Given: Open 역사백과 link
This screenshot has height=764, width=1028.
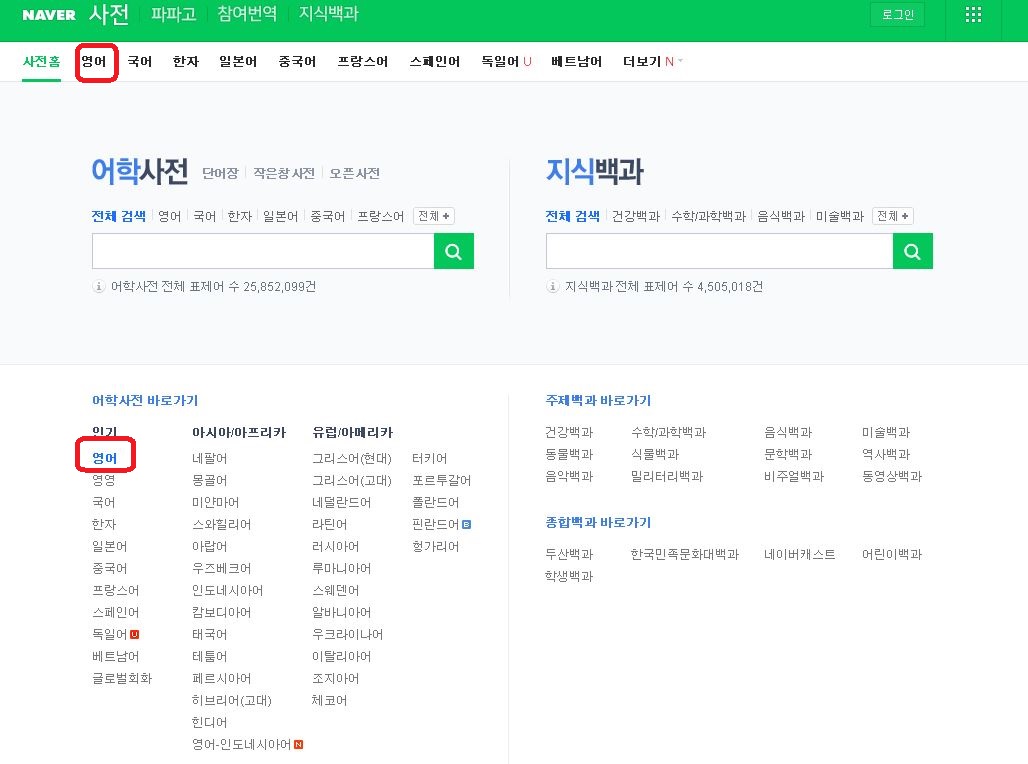Looking at the screenshot, I should click(886, 454).
